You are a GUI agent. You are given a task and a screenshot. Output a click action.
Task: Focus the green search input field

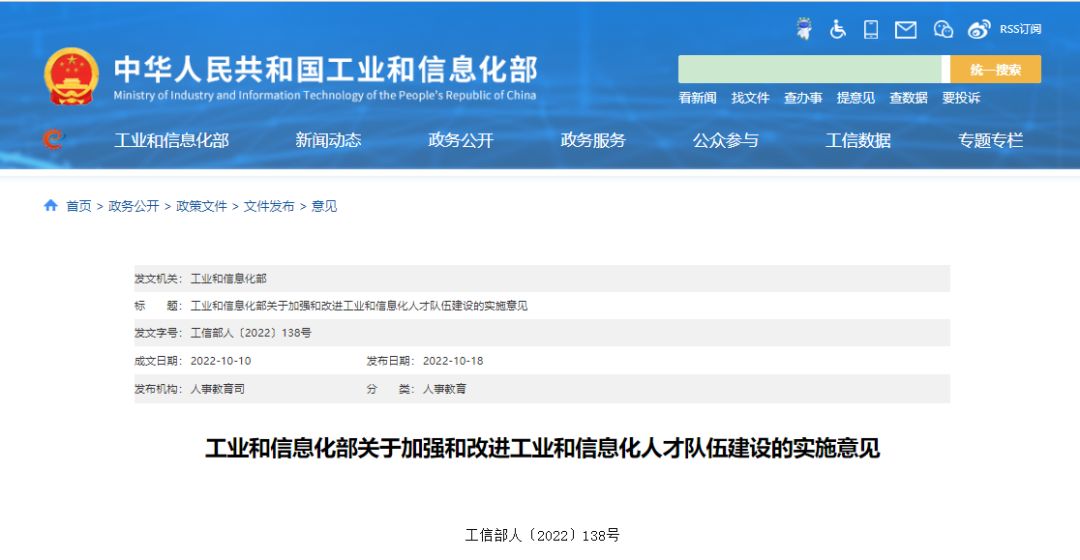coord(810,69)
